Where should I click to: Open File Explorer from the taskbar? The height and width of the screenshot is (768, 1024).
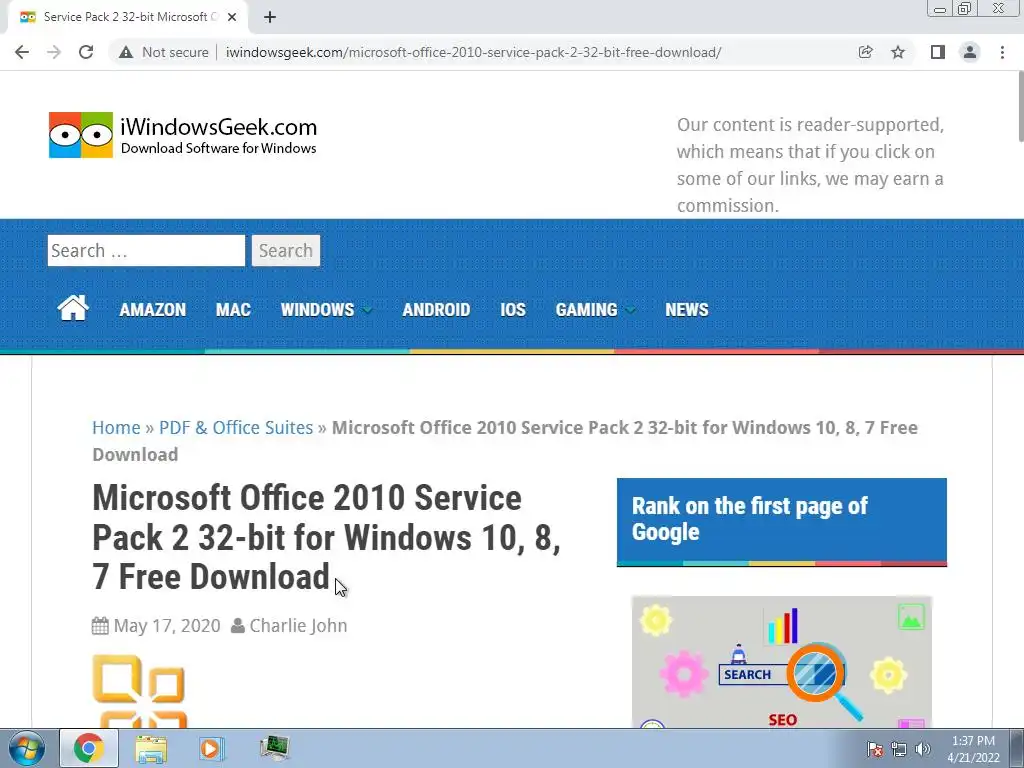(151, 748)
